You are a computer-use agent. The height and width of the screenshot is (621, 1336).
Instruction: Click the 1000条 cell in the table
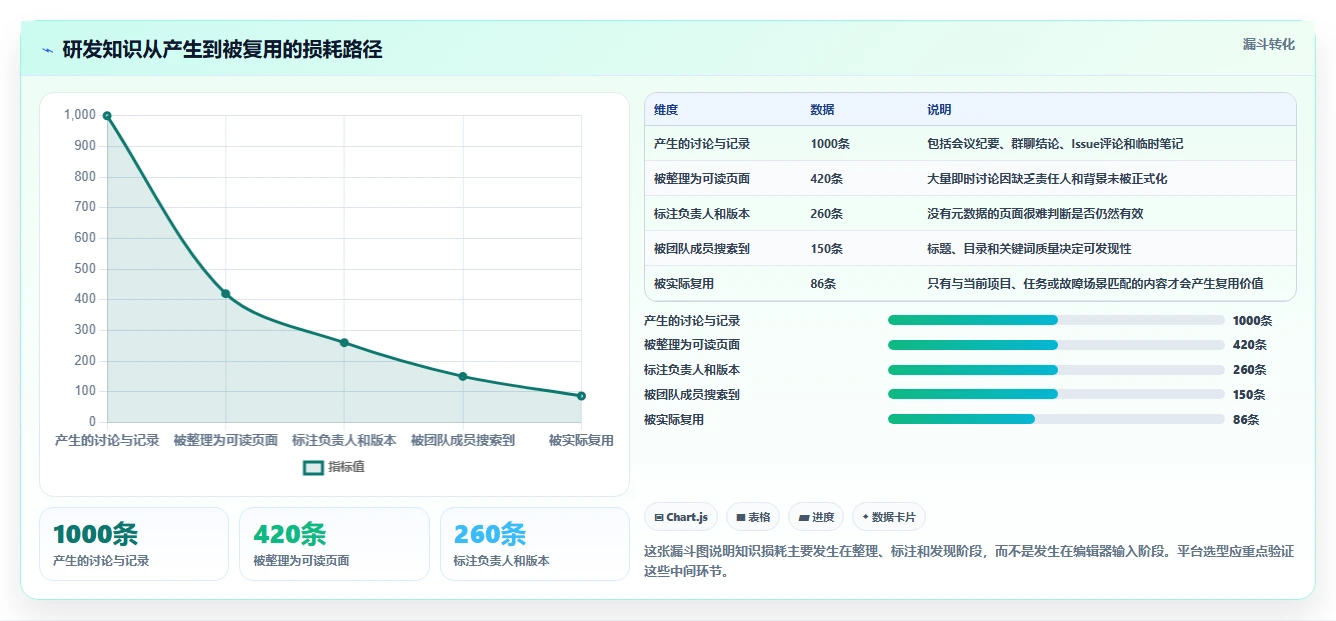coord(830,144)
